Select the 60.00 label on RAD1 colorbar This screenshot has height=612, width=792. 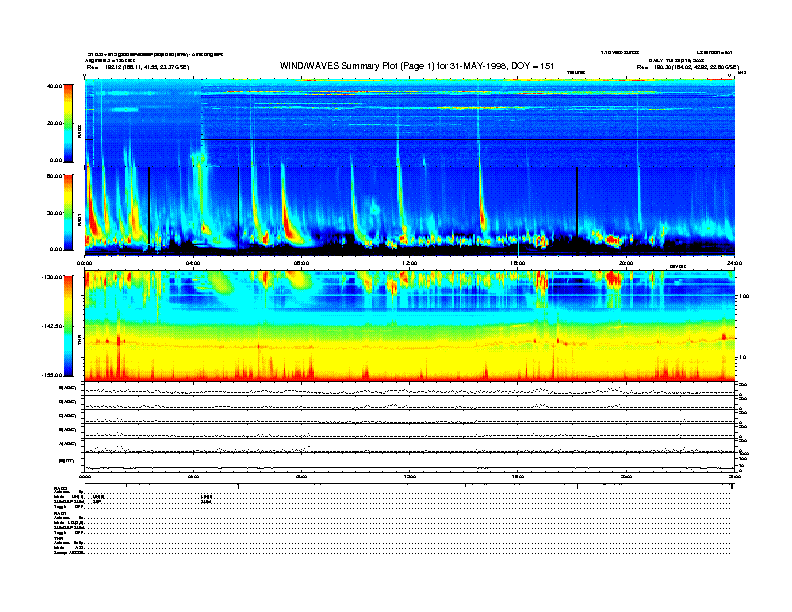point(54,176)
